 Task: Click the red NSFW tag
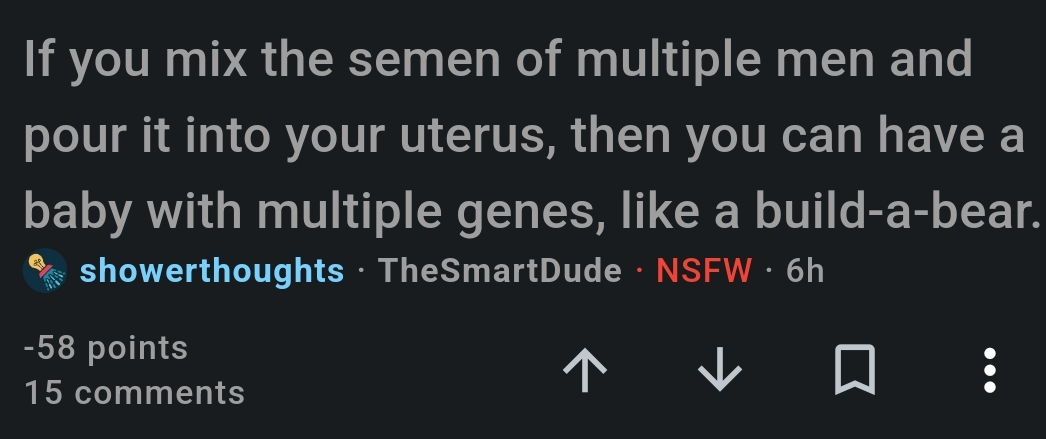click(704, 270)
